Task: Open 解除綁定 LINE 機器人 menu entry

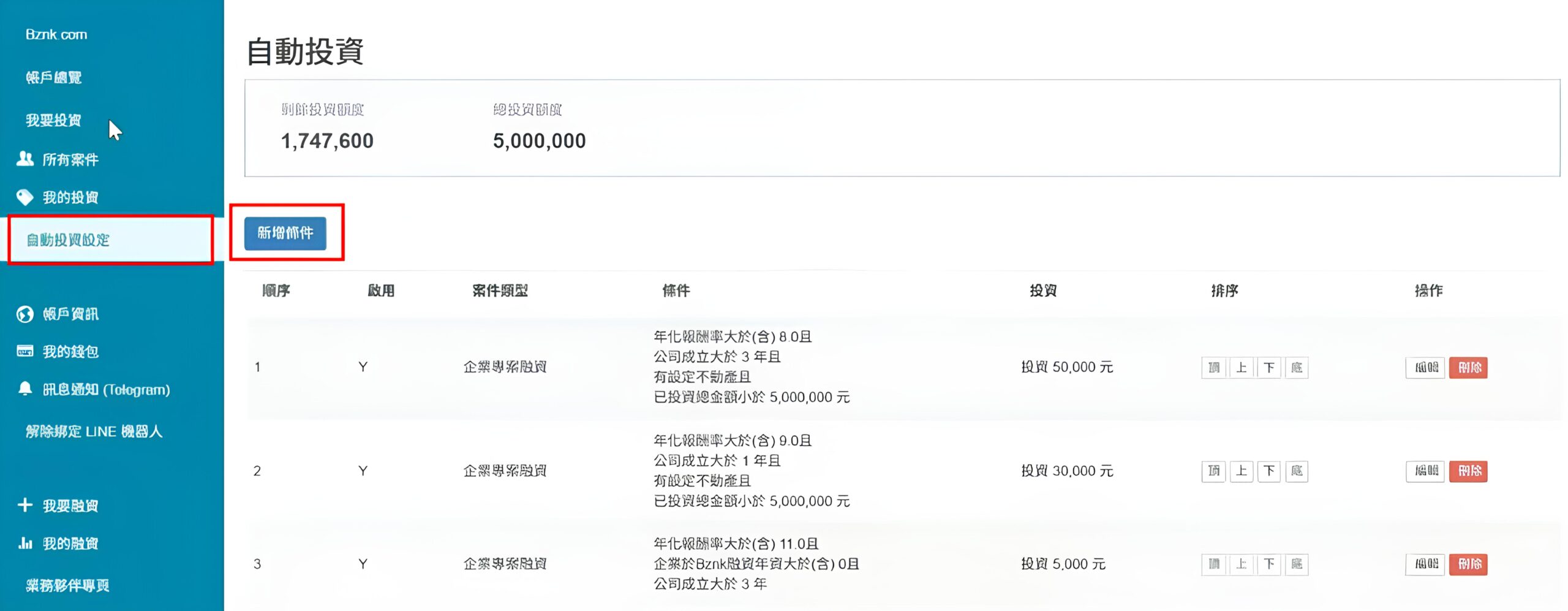Action: click(x=94, y=431)
